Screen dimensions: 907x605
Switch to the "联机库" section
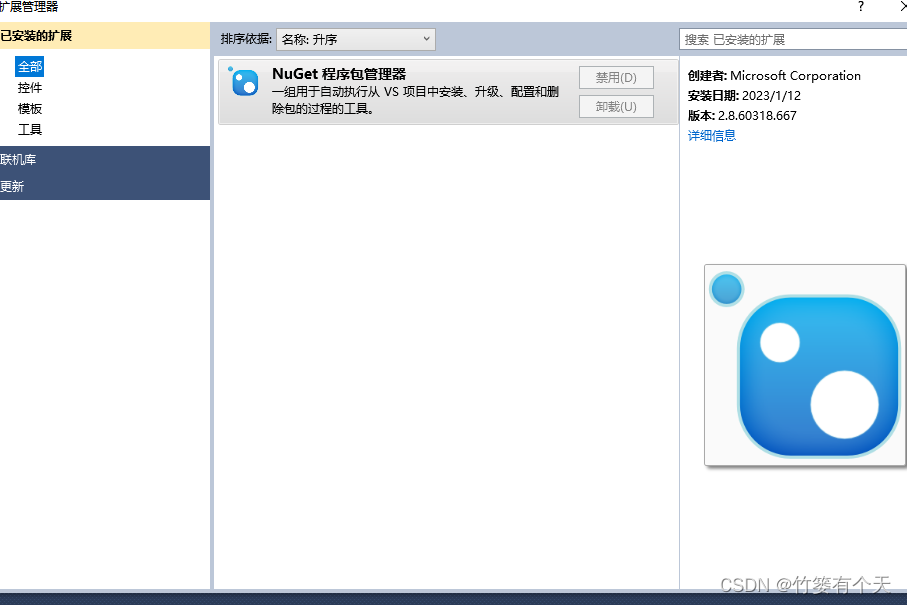(x=105, y=159)
